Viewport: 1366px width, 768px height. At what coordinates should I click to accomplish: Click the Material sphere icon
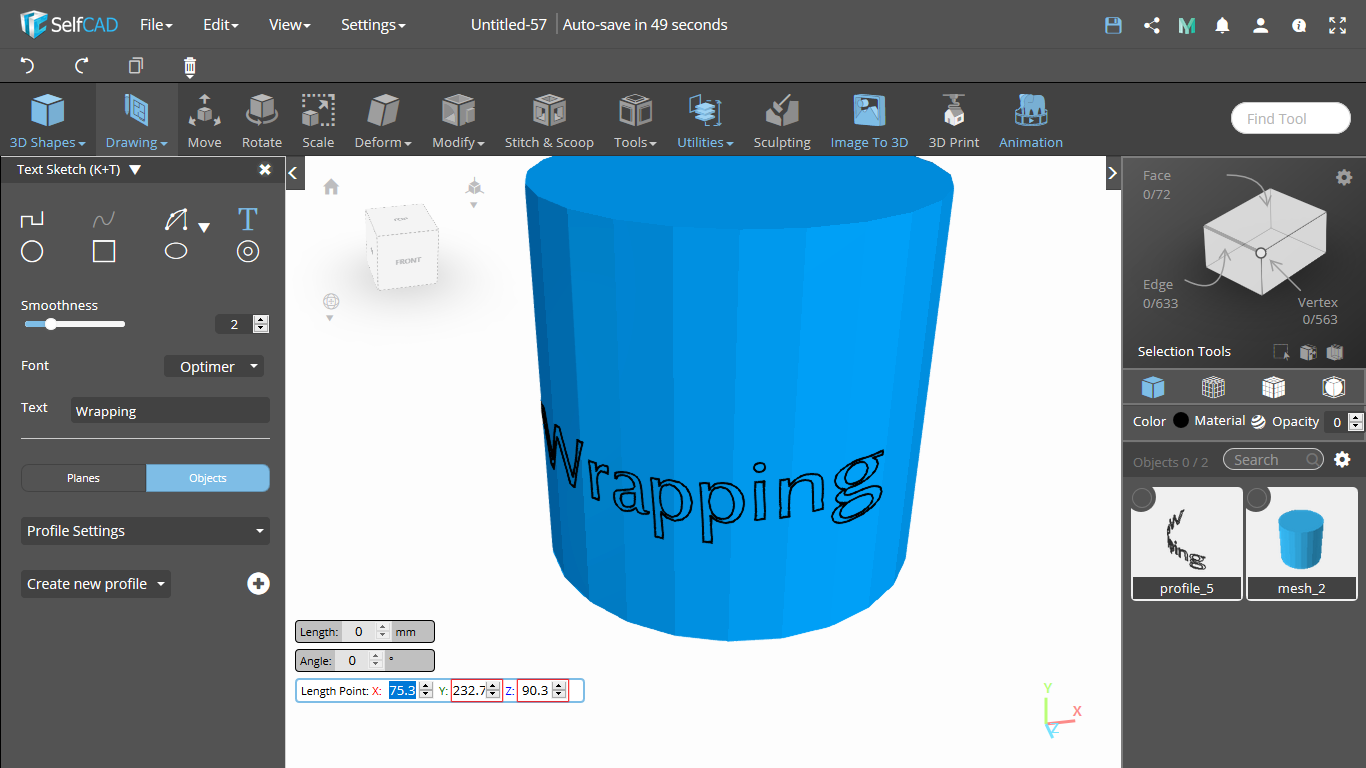click(x=1258, y=421)
